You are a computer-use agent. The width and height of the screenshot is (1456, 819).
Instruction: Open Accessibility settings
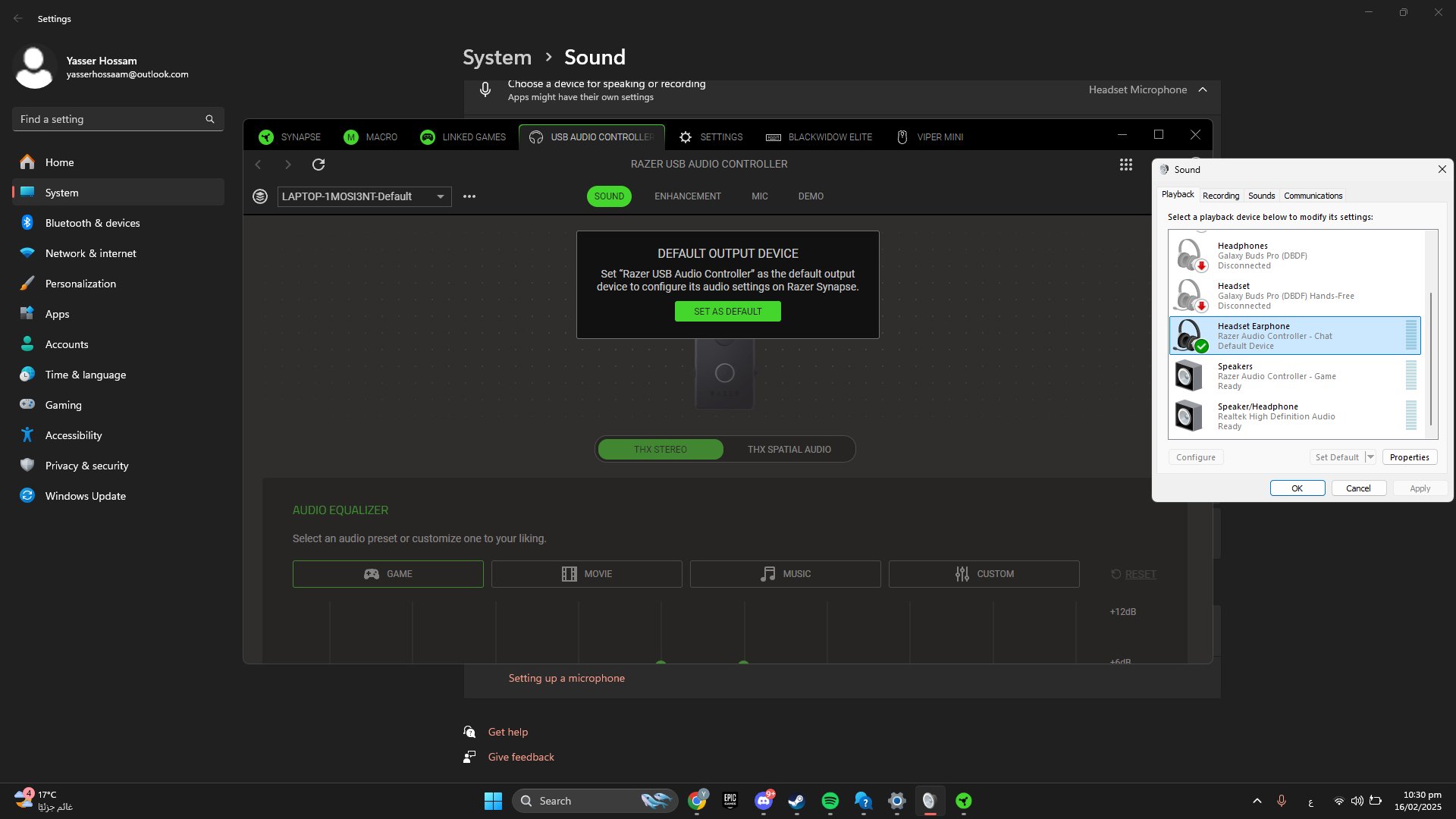pyautogui.click(x=118, y=435)
